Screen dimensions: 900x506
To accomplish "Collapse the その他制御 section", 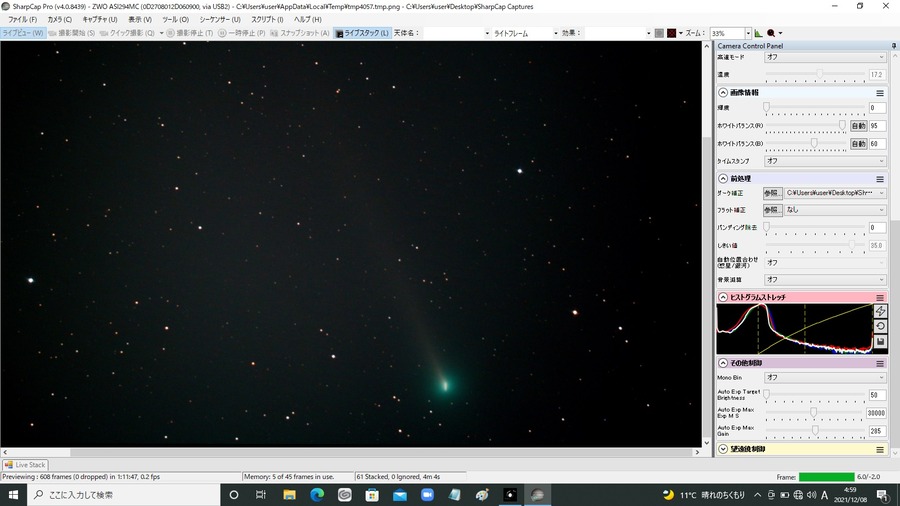I will [723, 364].
